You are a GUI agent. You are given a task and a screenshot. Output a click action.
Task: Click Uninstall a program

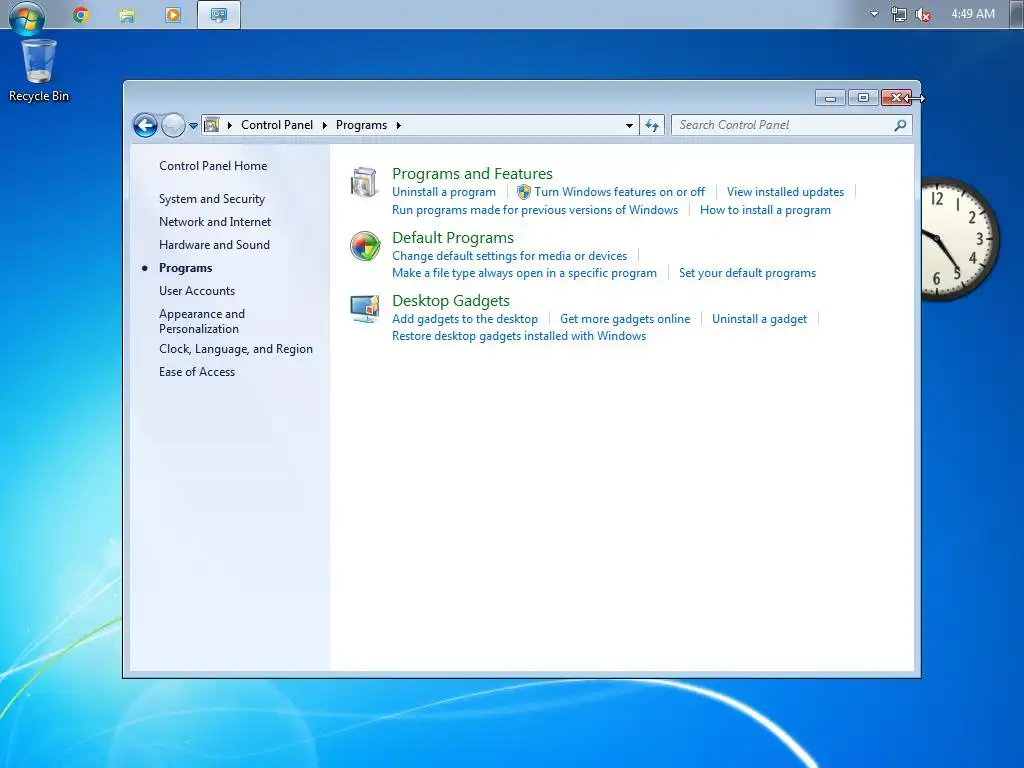pyautogui.click(x=443, y=192)
